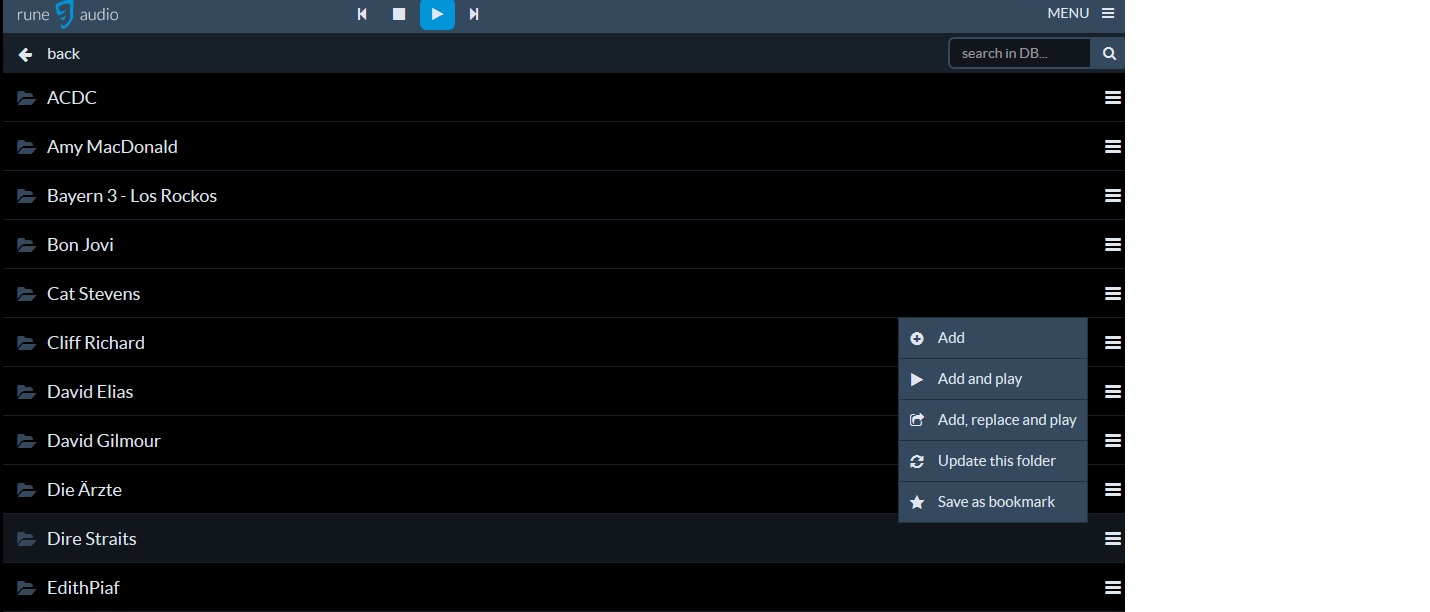Click the folder icon beside Amy MacDonald
The image size is (1430, 612).
coord(26,147)
